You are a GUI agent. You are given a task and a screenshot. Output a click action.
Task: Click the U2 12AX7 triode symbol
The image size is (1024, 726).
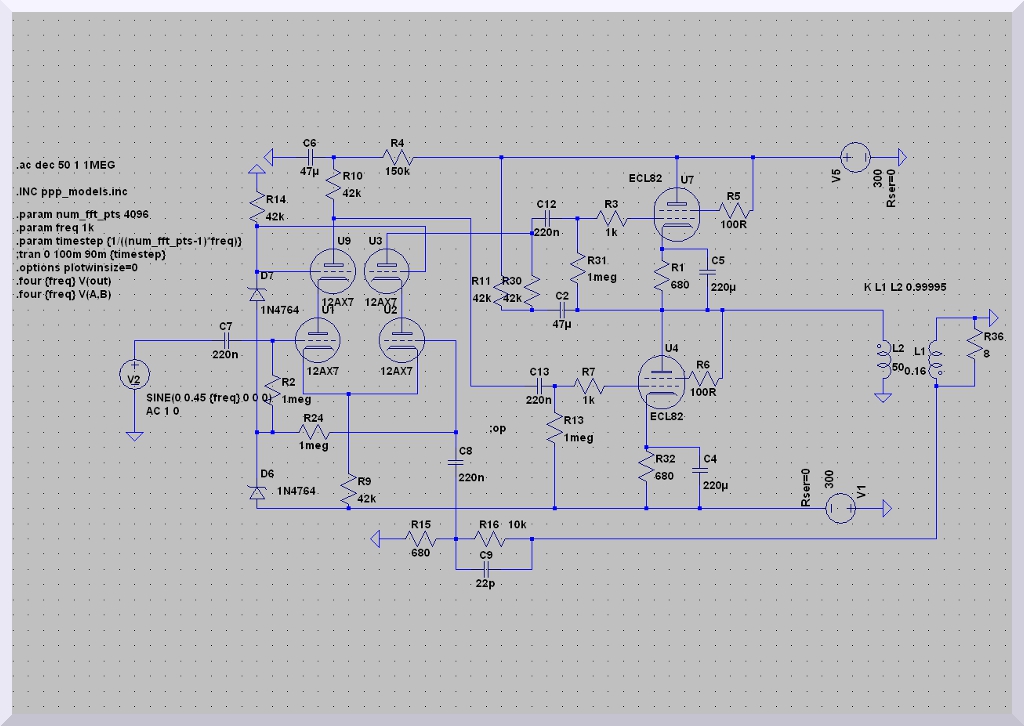399,345
